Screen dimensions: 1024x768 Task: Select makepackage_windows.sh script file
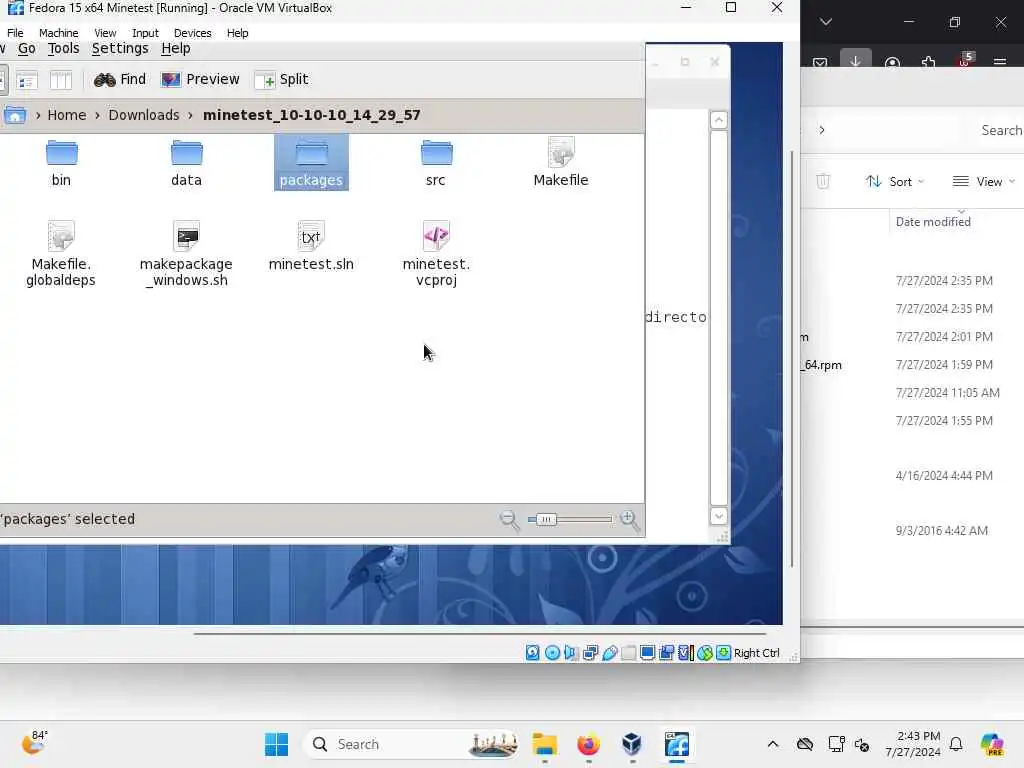186,255
